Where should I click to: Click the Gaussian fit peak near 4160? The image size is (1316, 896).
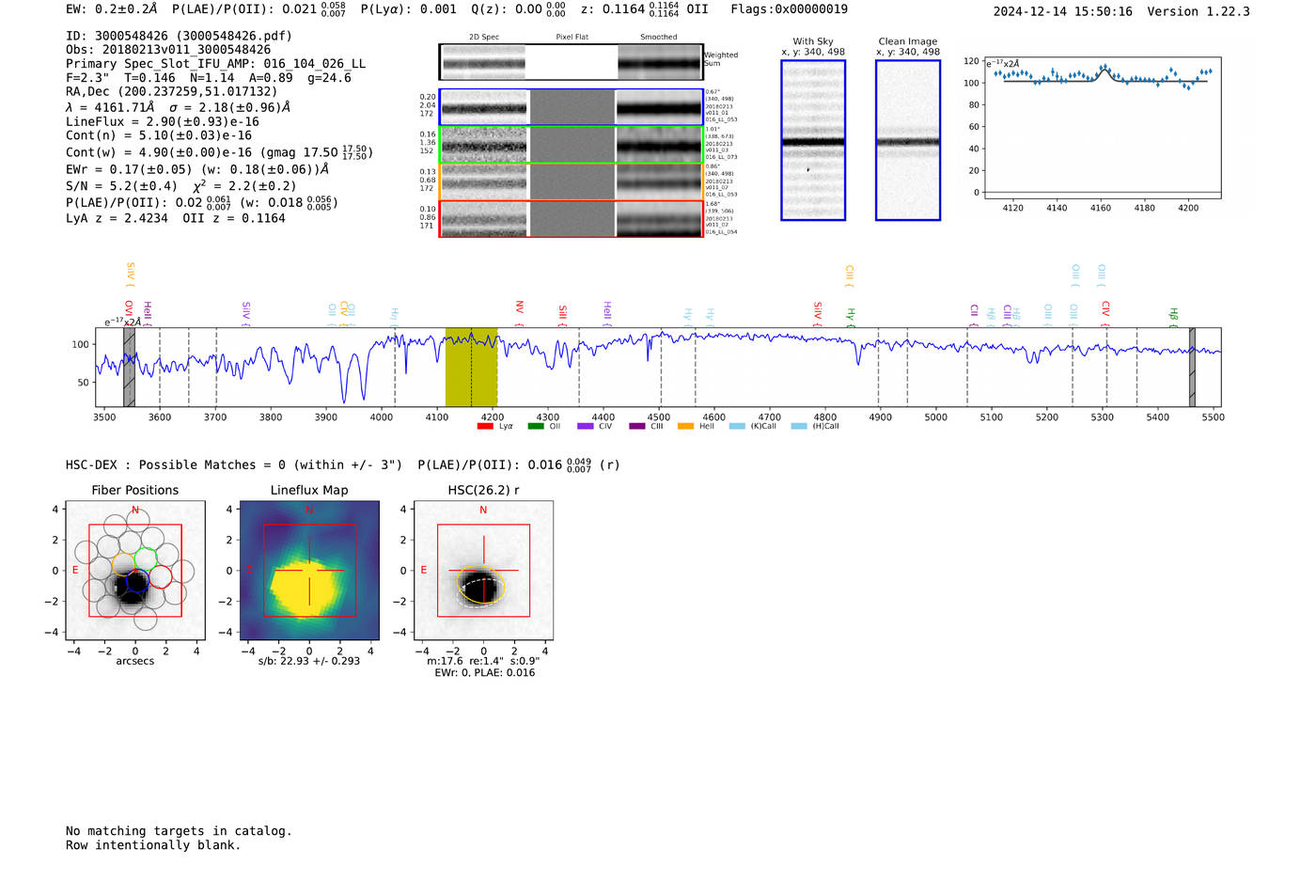[1104, 69]
